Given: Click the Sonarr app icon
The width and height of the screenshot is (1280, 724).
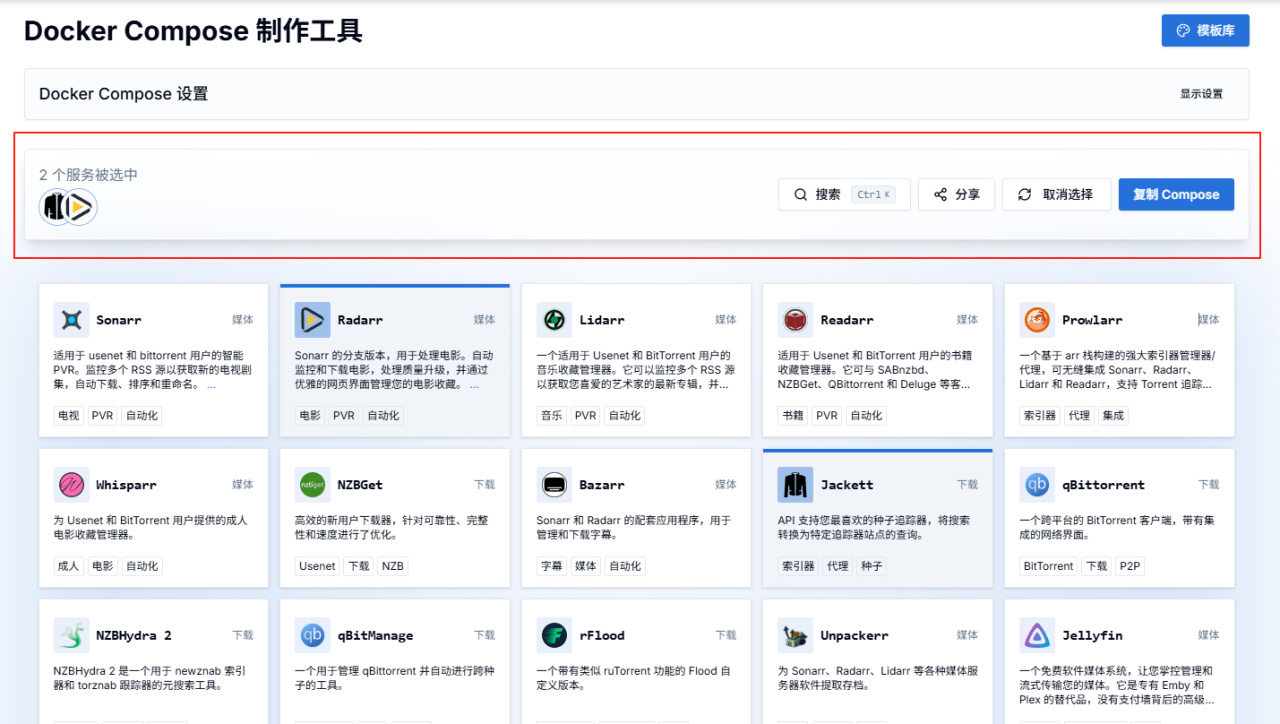Looking at the screenshot, I should 71,320.
